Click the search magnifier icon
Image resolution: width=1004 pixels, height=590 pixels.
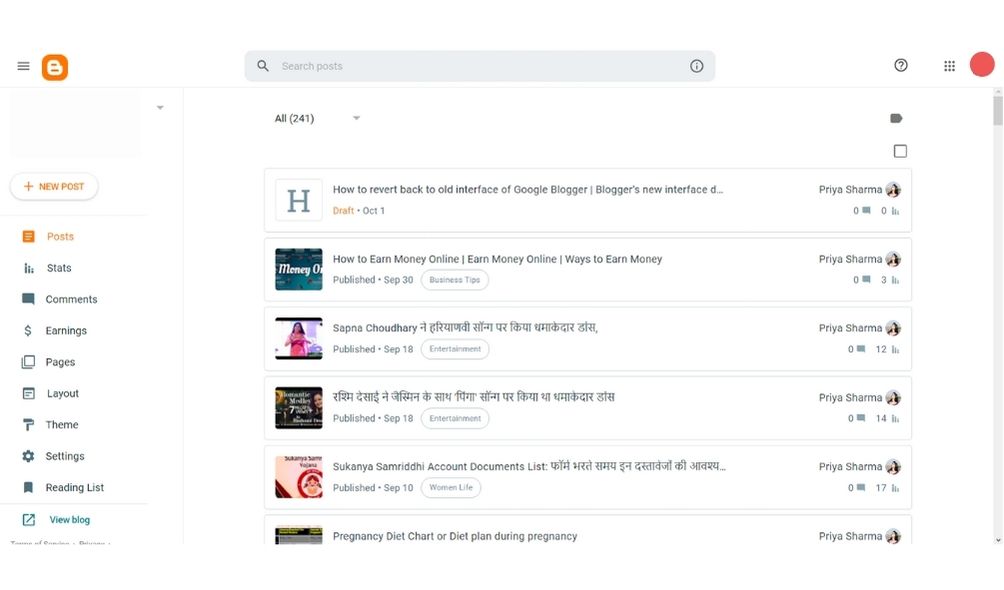(x=263, y=66)
